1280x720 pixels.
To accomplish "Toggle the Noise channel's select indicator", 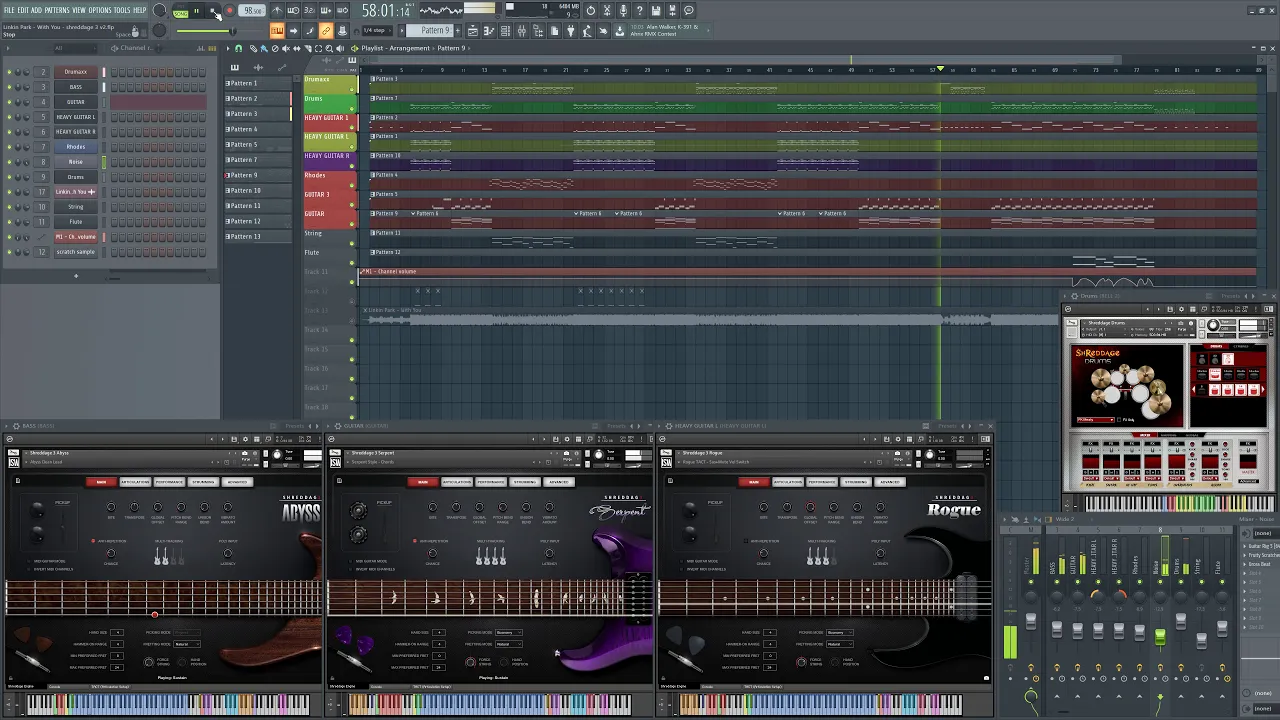I will [x=104, y=162].
